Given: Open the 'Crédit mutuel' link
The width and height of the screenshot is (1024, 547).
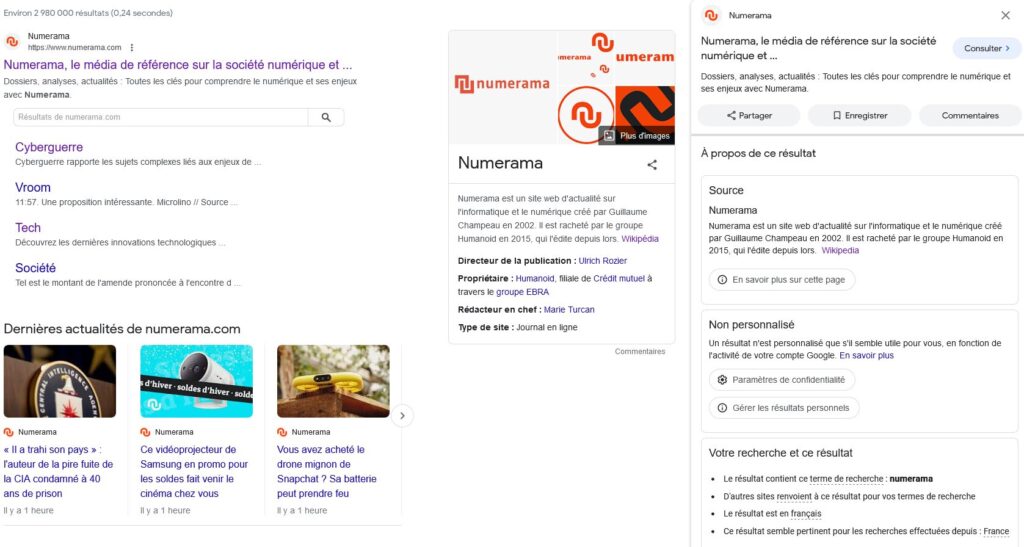Looking at the screenshot, I should (618, 278).
